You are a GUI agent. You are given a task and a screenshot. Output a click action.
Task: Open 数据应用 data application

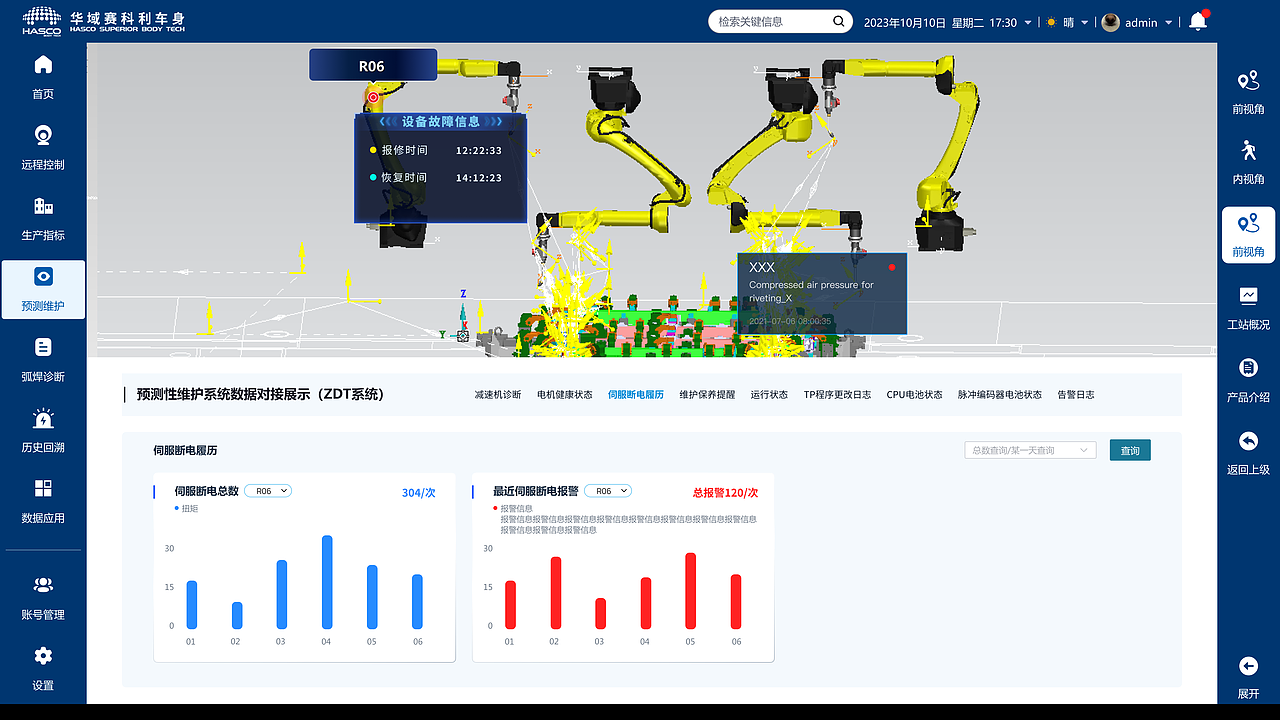pyautogui.click(x=43, y=501)
